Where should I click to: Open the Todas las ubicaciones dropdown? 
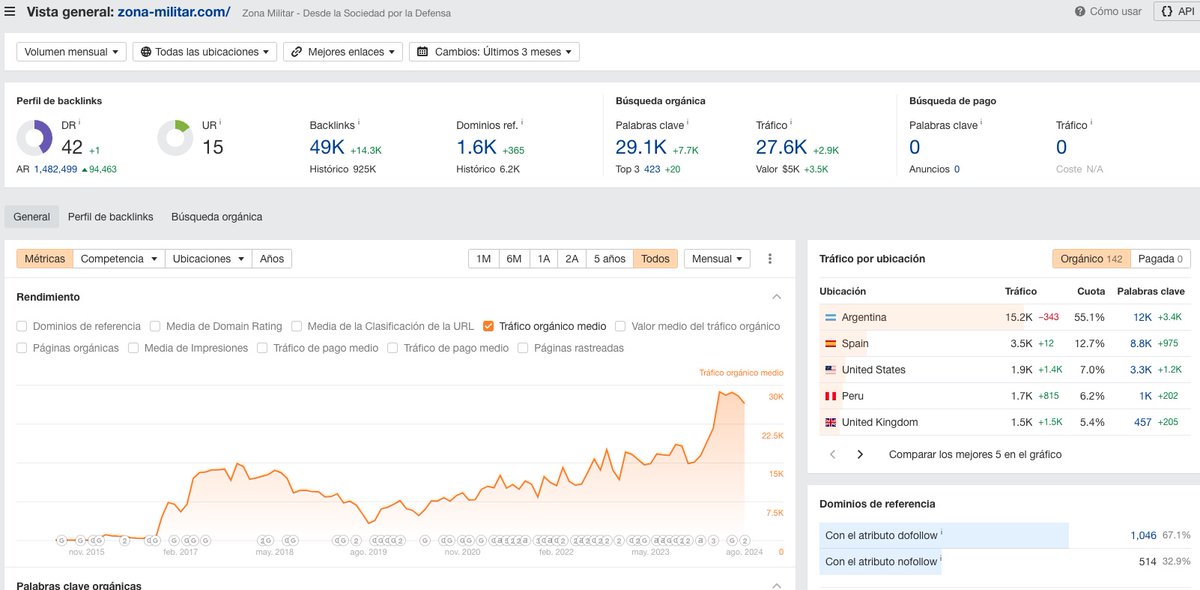pyautogui.click(x=205, y=52)
